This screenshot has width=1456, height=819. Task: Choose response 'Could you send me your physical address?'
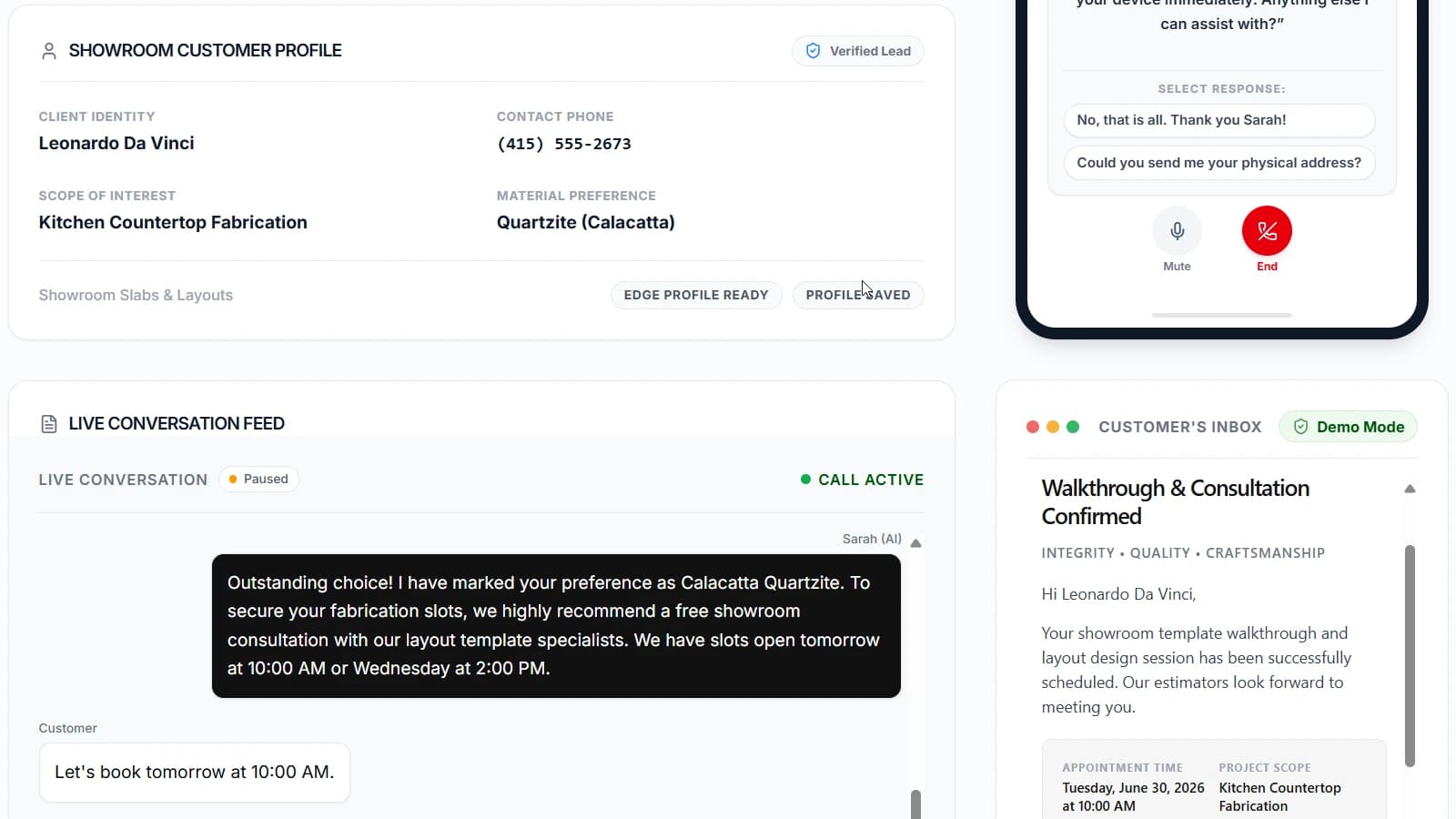[1218, 163]
